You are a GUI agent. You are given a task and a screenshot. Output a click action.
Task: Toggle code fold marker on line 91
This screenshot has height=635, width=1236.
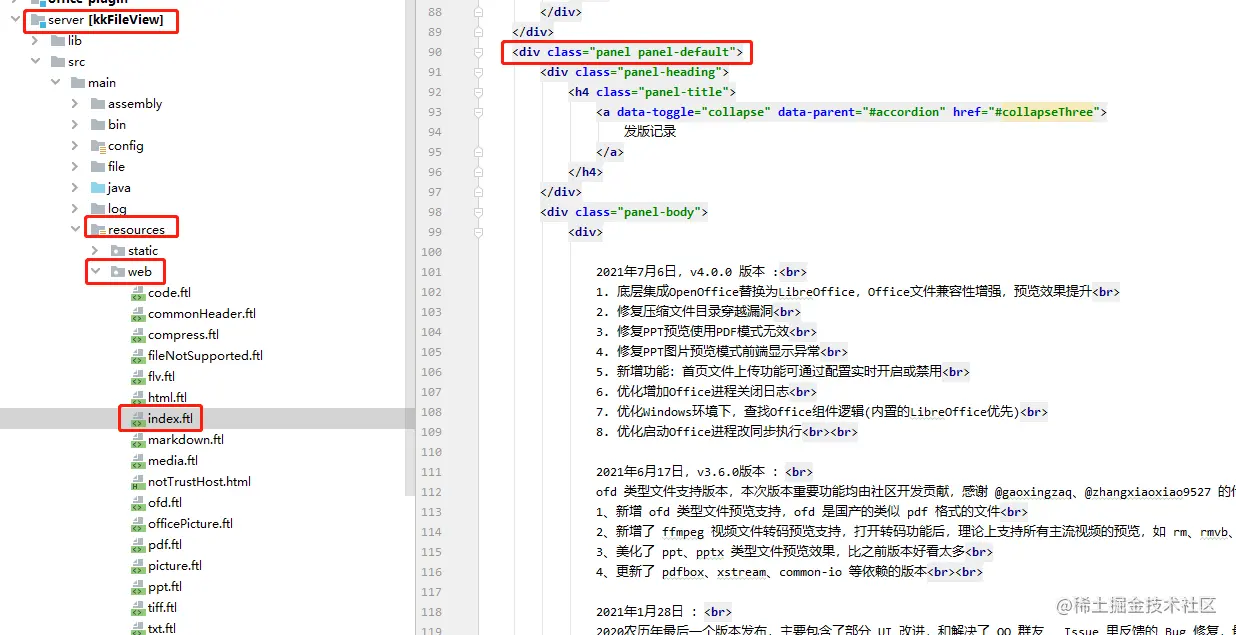(479, 72)
